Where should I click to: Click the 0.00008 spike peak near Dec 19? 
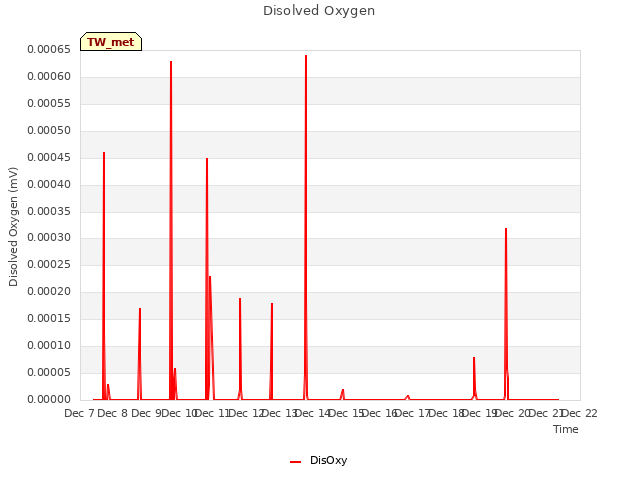pos(474,358)
